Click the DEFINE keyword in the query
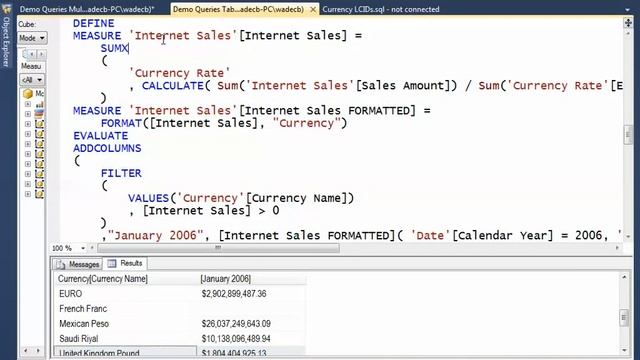The image size is (640, 360). pos(94,23)
